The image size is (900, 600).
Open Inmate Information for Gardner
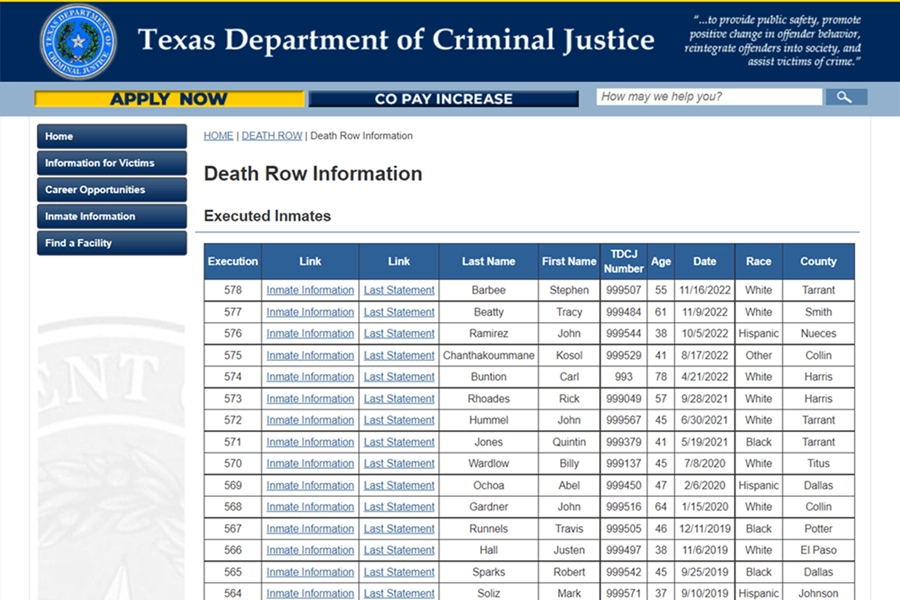click(x=310, y=507)
